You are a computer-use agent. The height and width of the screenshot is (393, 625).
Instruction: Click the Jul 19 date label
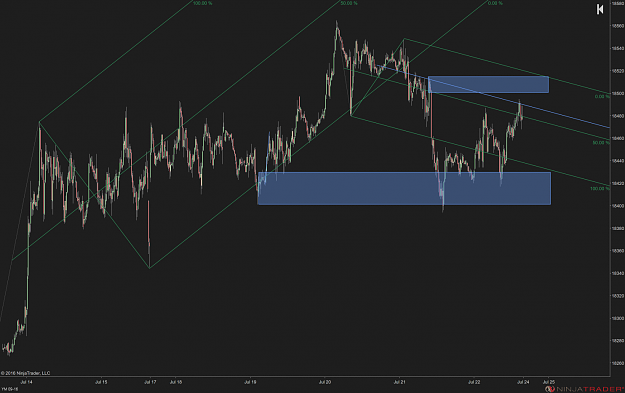point(250,382)
